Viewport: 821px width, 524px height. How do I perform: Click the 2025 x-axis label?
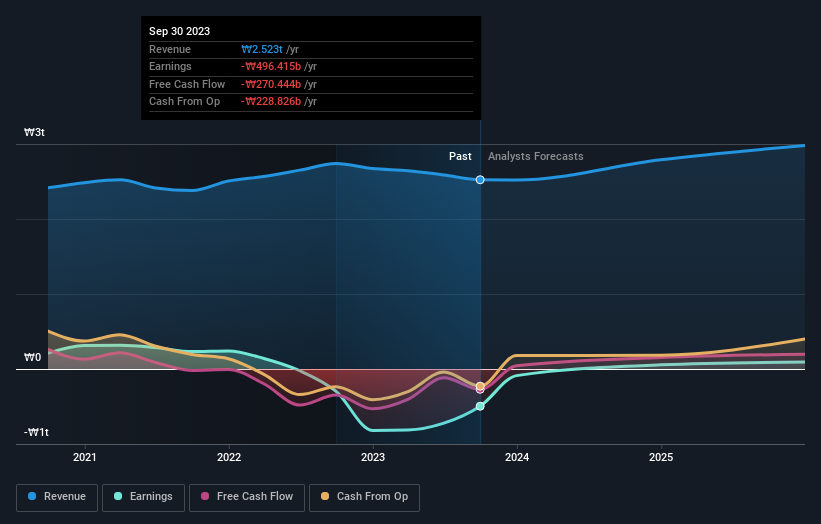pyautogui.click(x=661, y=457)
